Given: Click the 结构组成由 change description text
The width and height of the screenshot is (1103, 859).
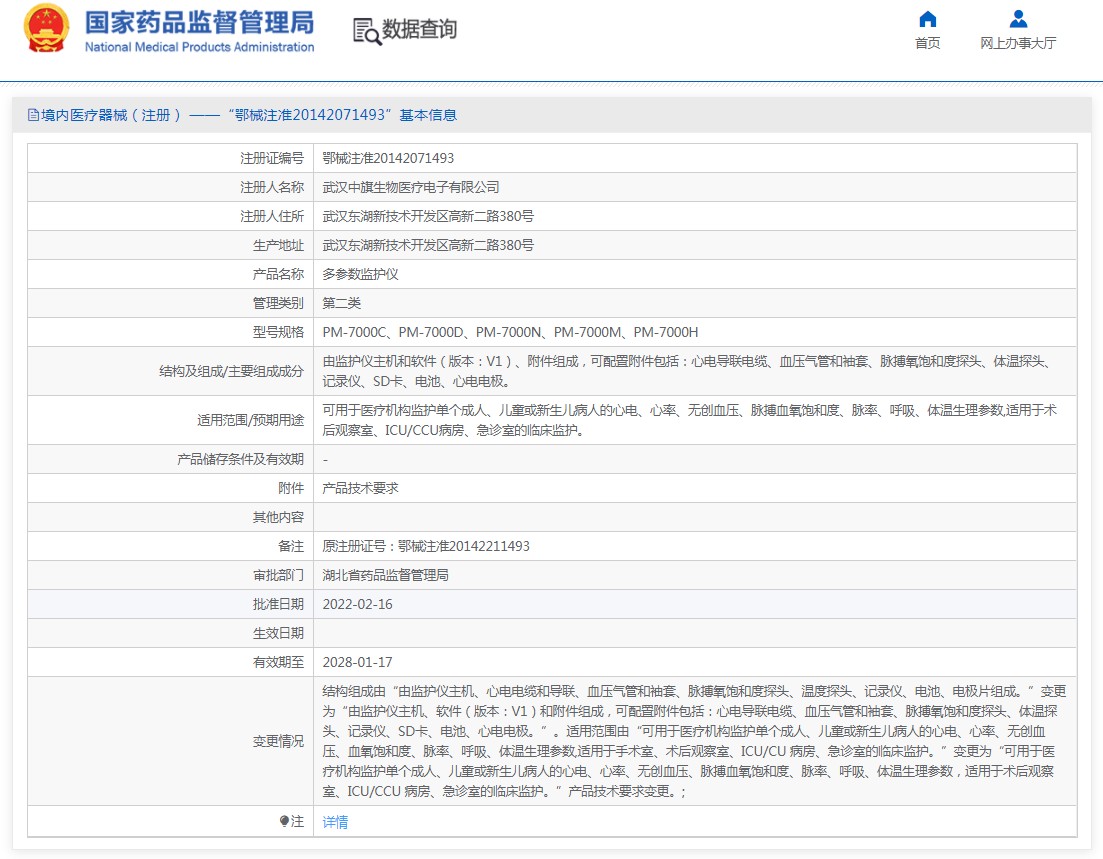Looking at the screenshot, I should coord(694,742).
